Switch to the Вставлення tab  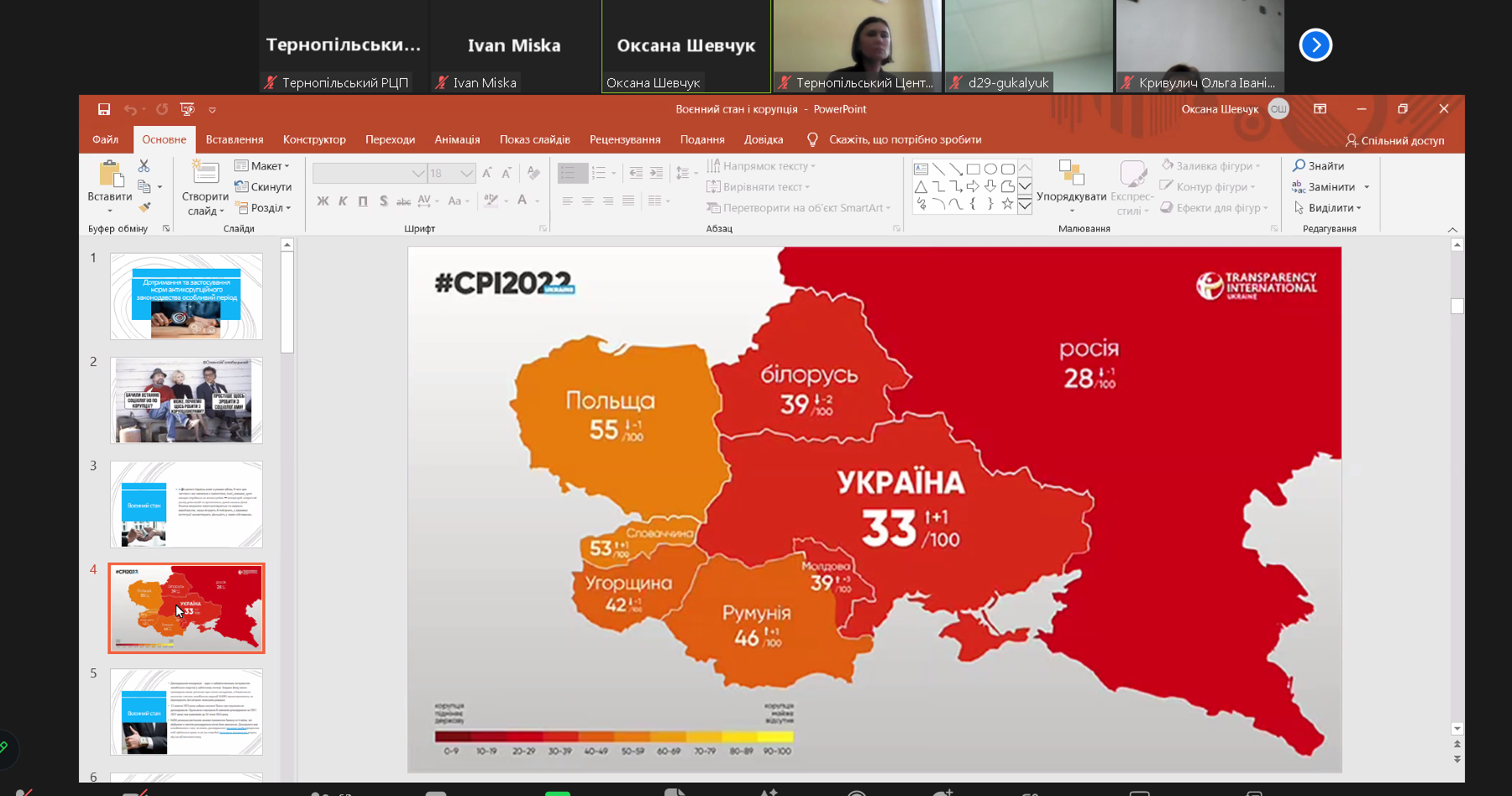[x=234, y=139]
